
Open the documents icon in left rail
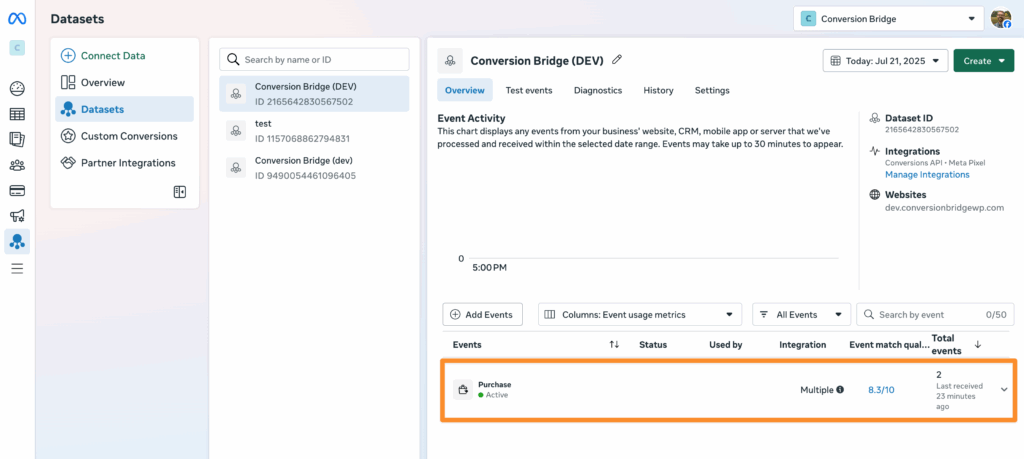click(17, 139)
